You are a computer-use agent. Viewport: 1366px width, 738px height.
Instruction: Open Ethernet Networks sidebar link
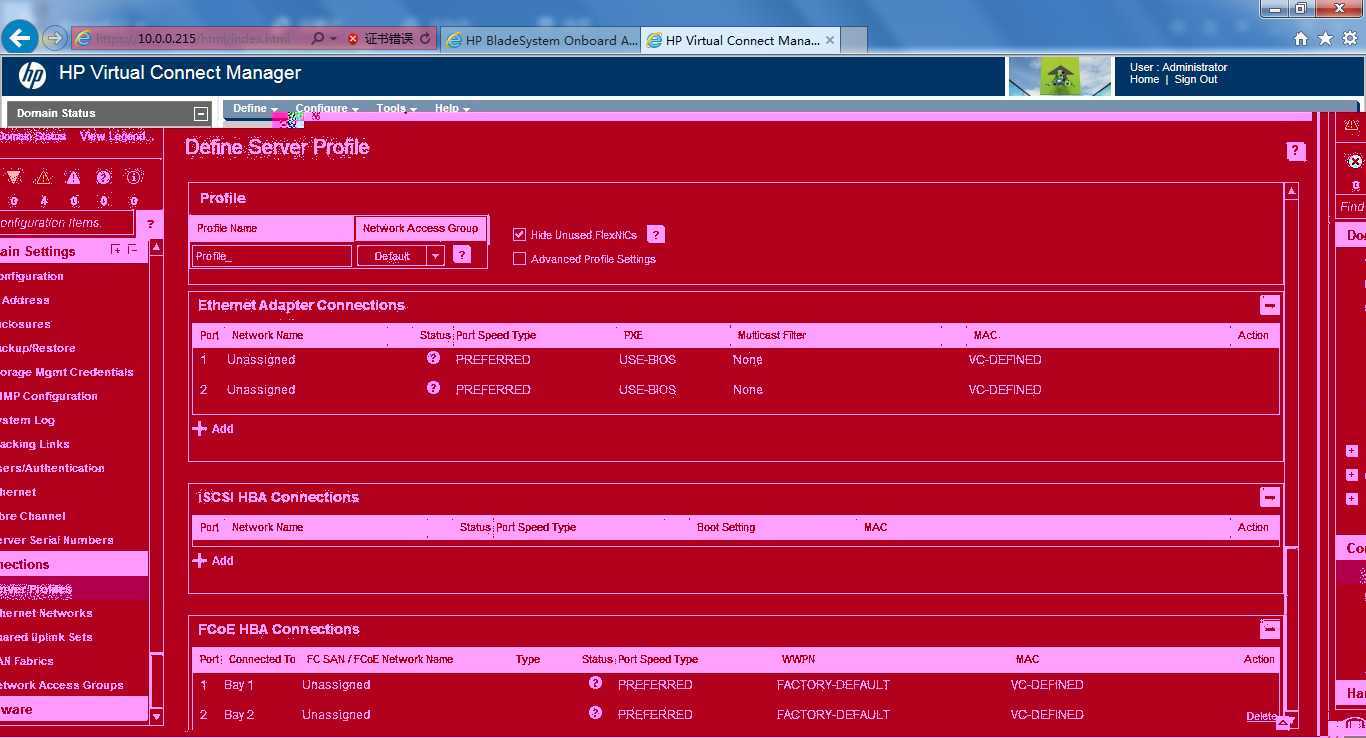46,613
